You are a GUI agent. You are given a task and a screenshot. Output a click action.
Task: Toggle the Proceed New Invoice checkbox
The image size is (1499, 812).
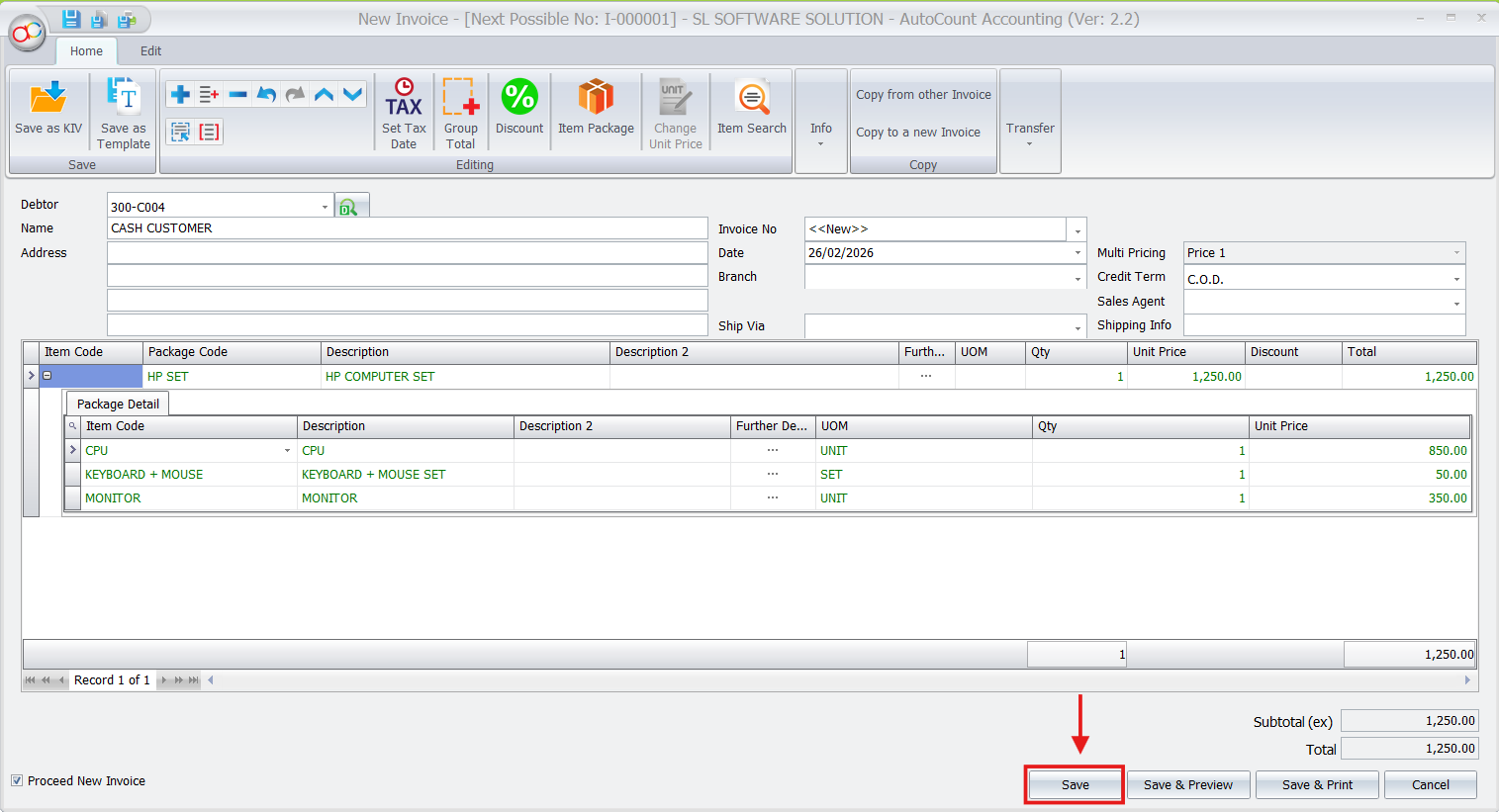pos(17,780)
